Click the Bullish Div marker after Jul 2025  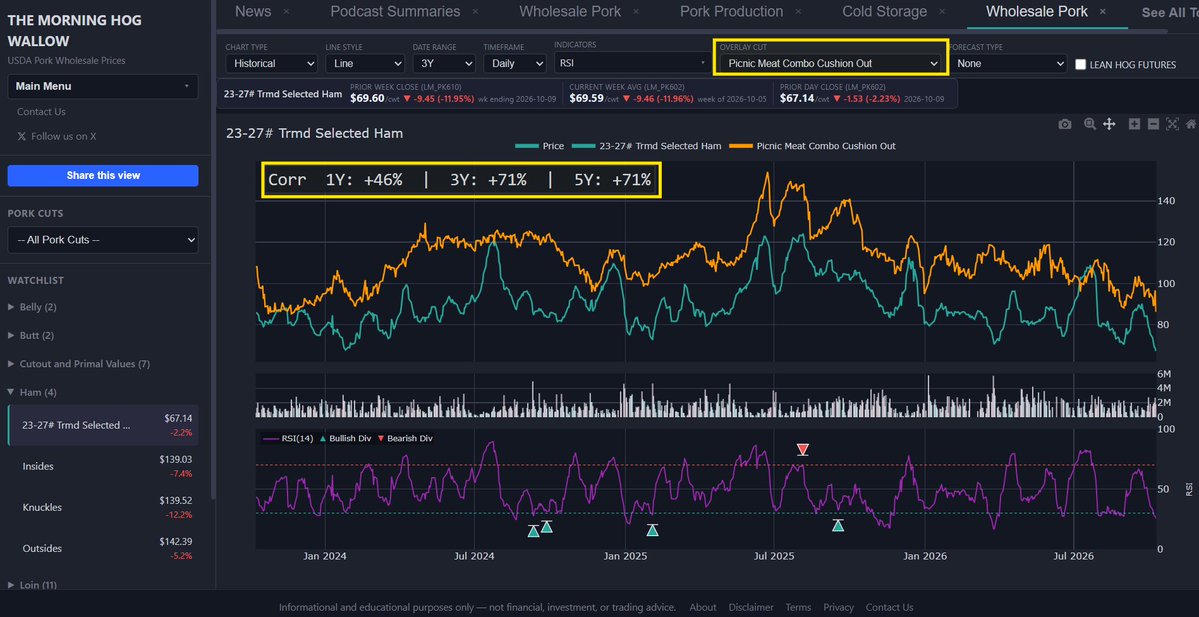point(838,525)
